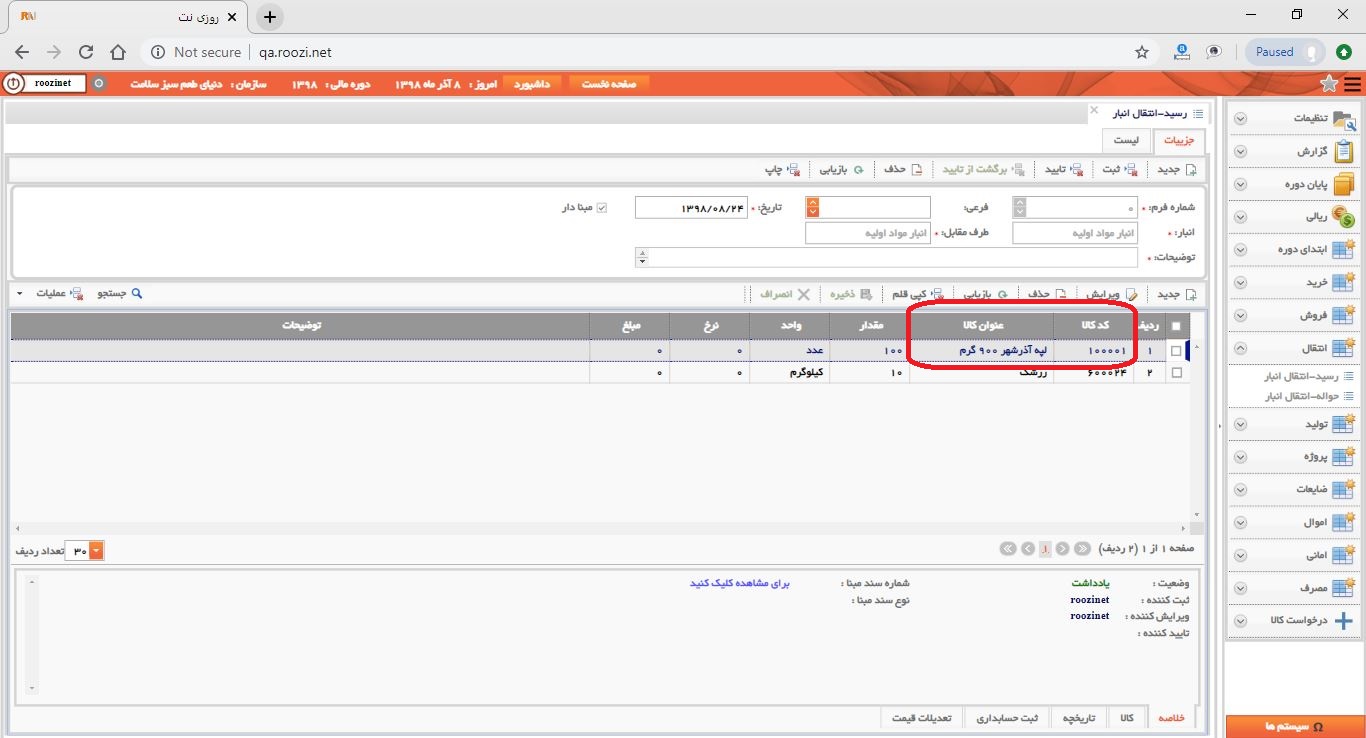1366x738 pixels.
Task: Expand the ضایعات (Waste) section chevron
Action: coord(1240,490)
